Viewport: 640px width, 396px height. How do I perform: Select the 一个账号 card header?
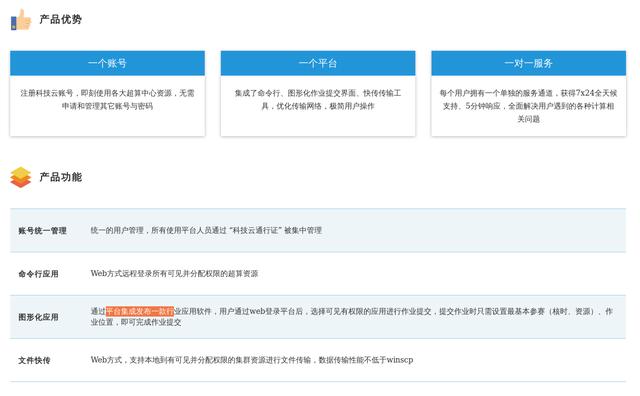(x=107, y=63)
